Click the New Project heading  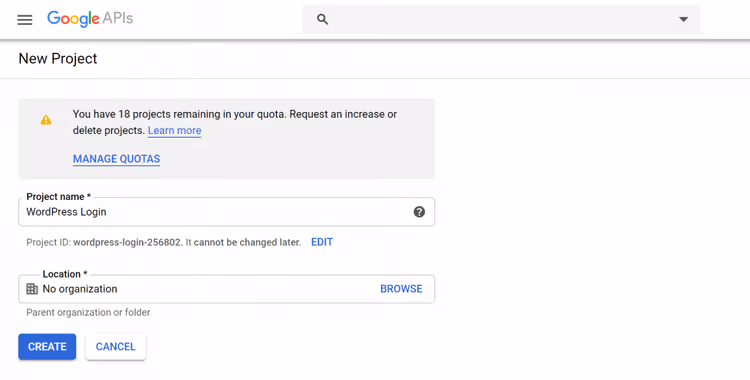[x=58, y=58]
